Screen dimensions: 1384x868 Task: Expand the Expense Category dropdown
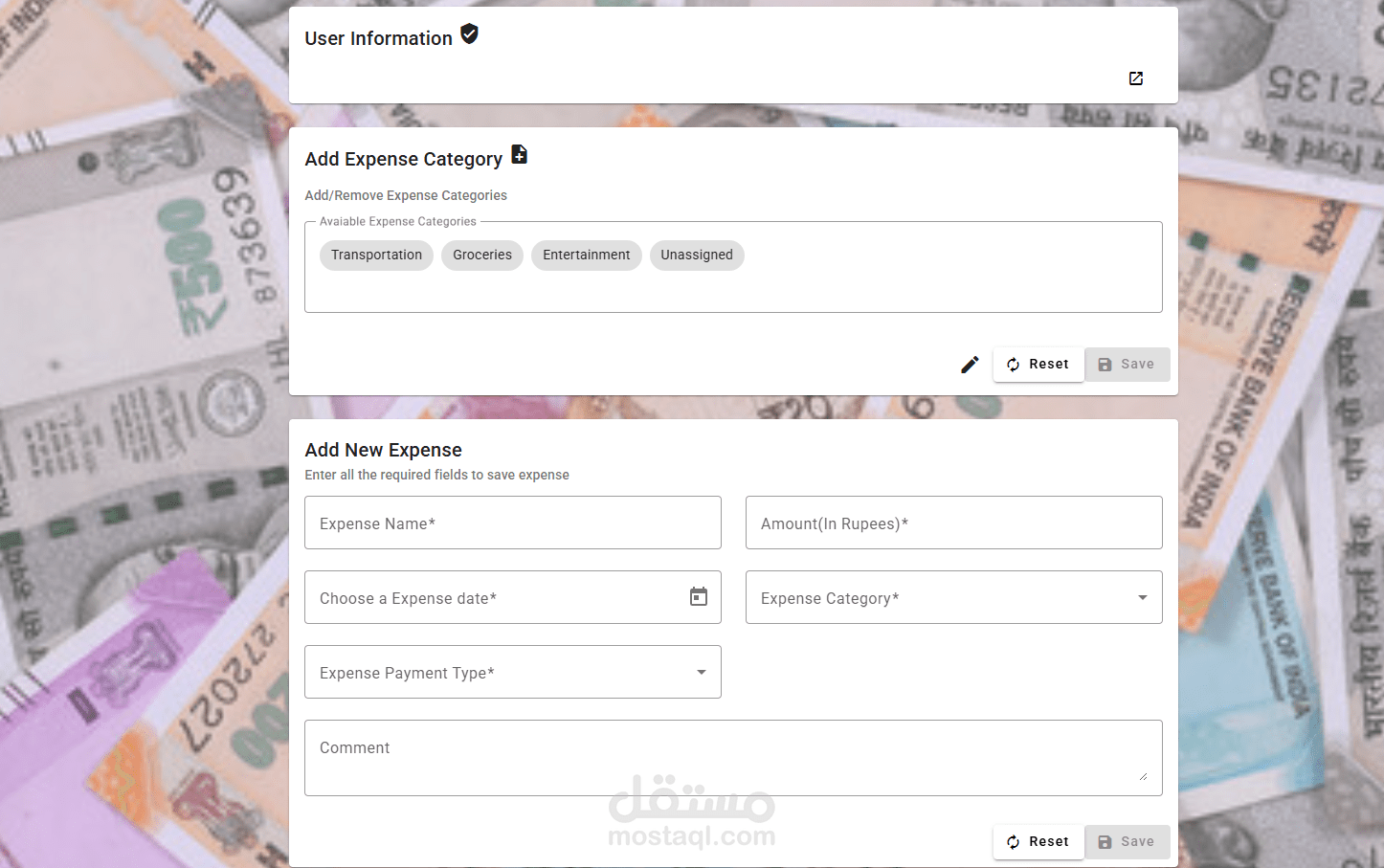[x=953, y=598]
